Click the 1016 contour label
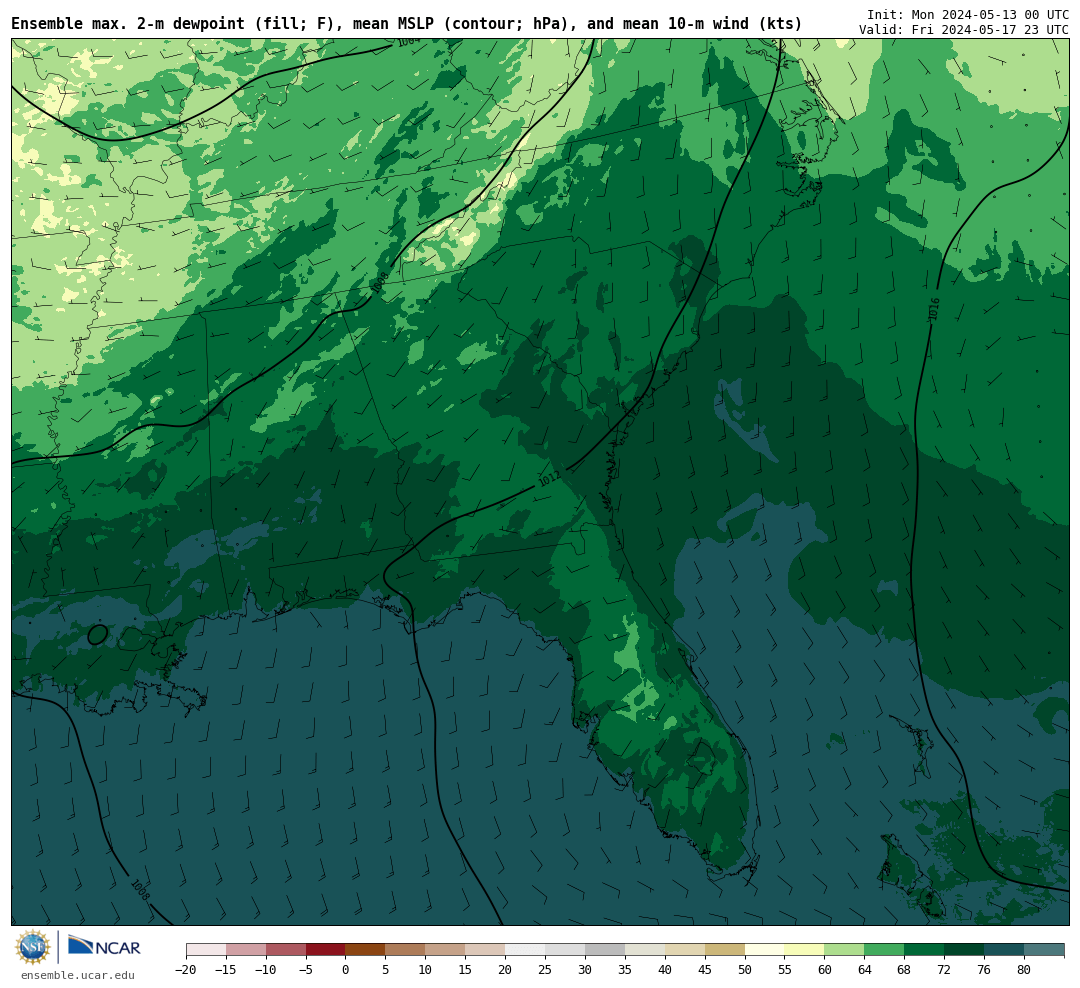Screen dimensions: 1080x988 point(934,309)
